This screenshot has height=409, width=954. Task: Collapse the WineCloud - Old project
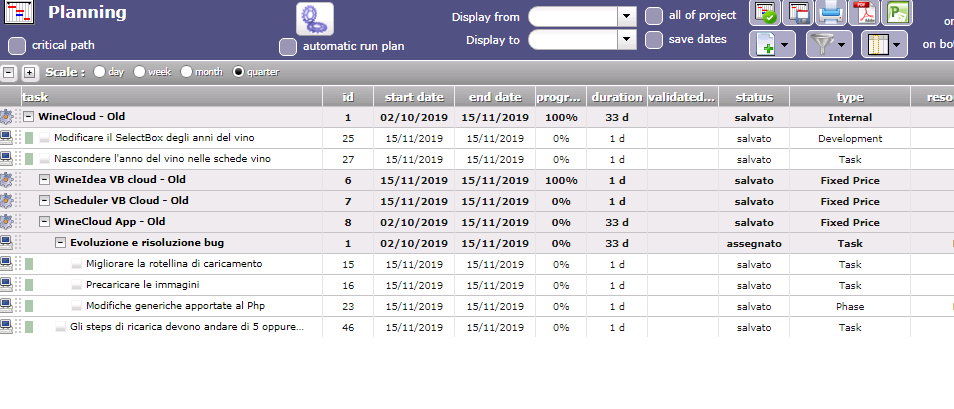pyautogui.click(x=28, y=117)
